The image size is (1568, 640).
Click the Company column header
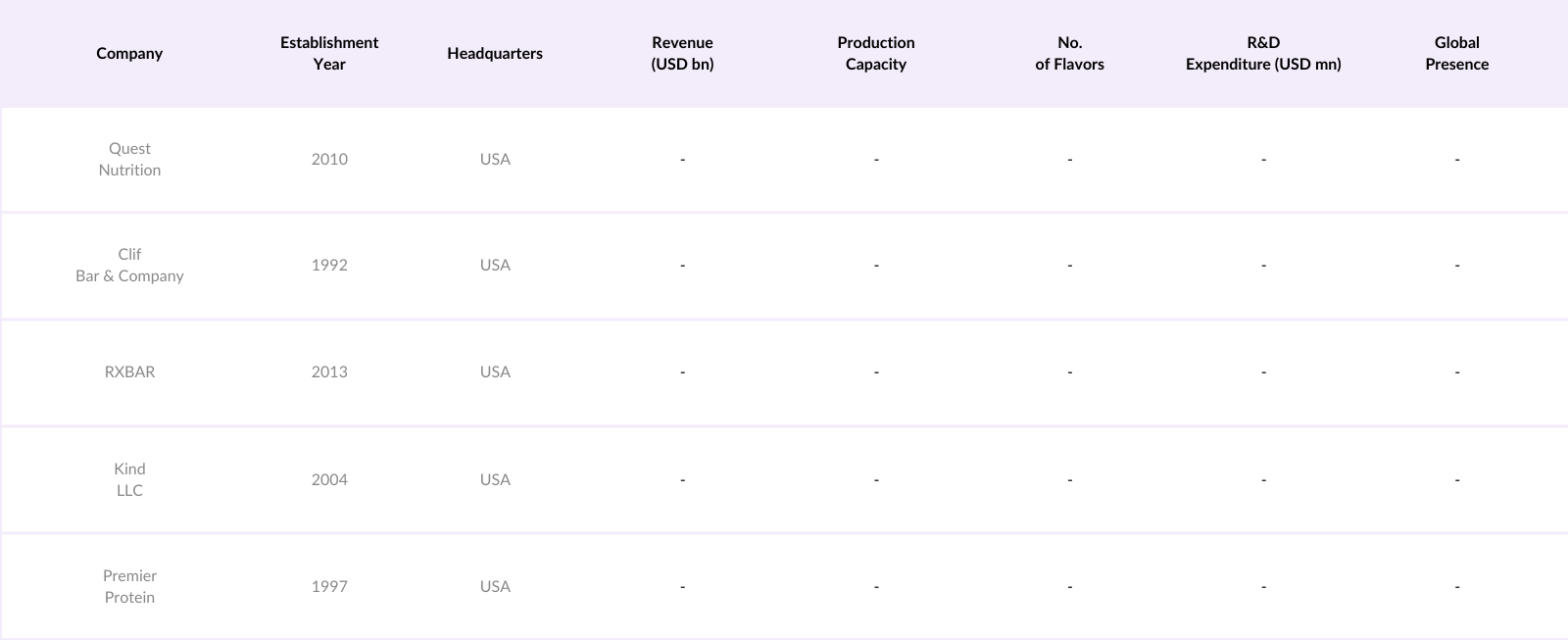[129, 53]
